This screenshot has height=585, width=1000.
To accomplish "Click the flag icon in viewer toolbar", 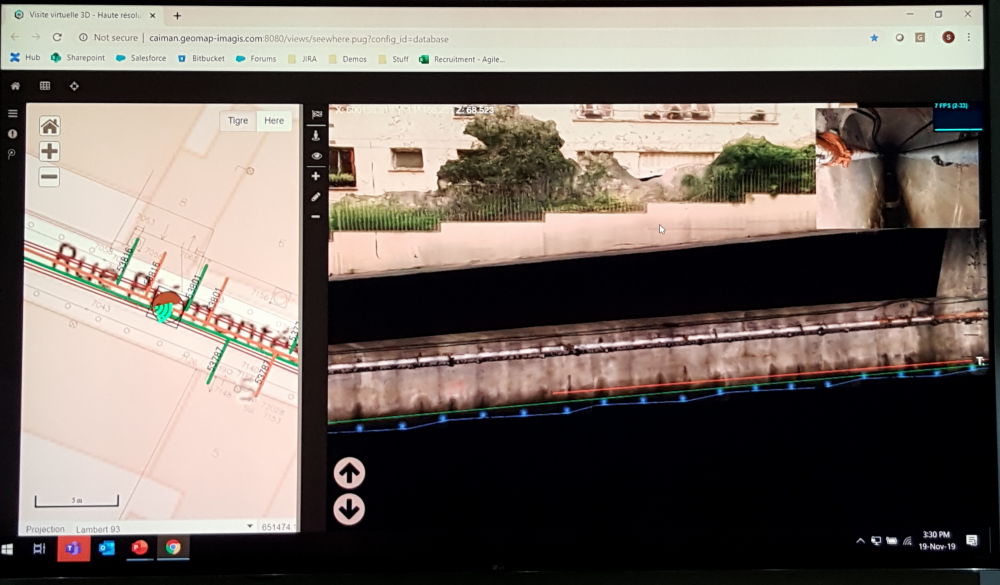I will tap(317, 115).
